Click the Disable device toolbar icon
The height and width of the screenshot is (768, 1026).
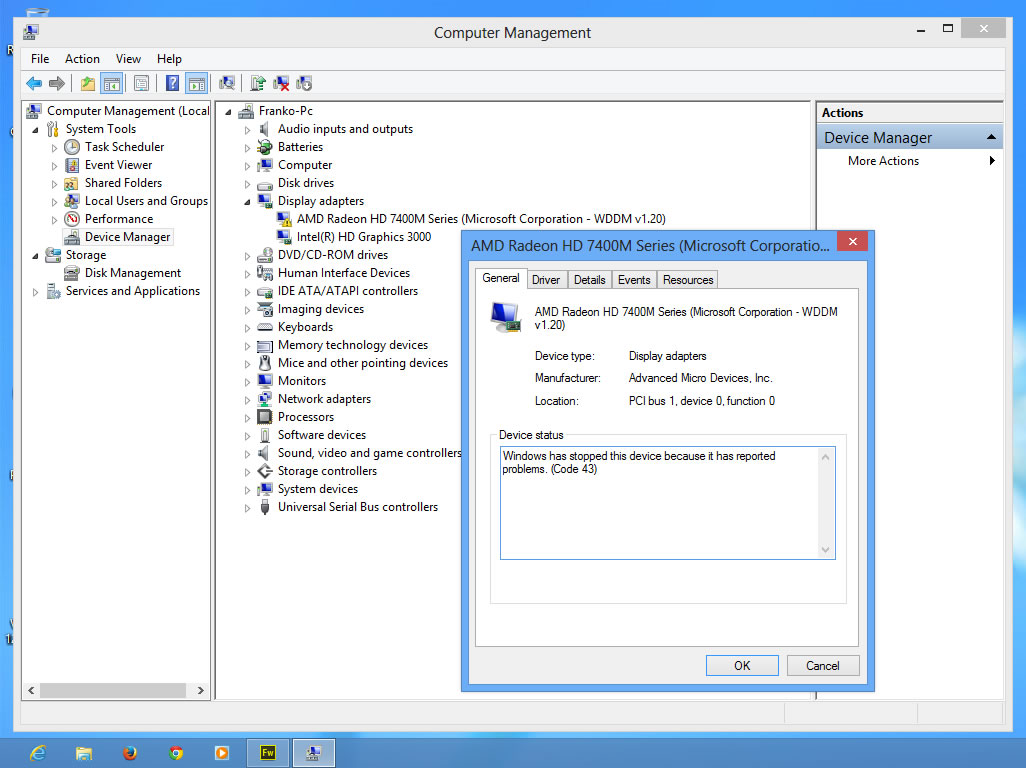coord(304,83)
